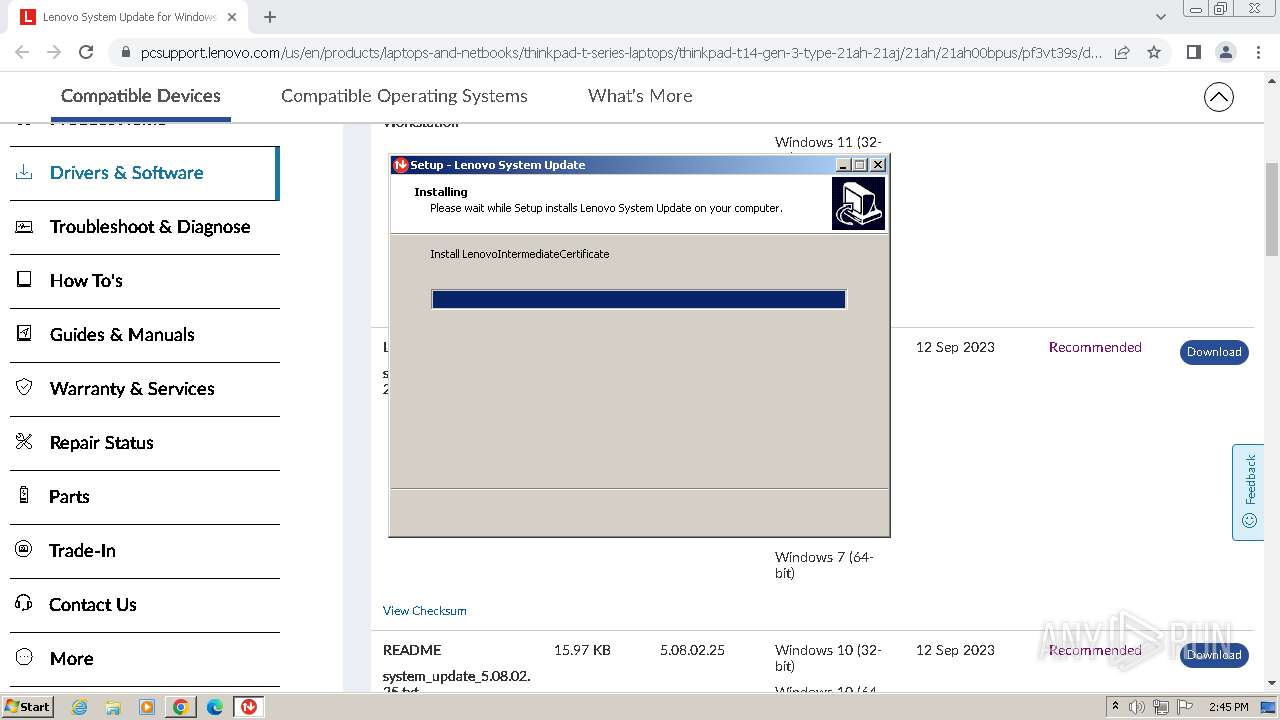Click the How To's sidebar icon

(24, 280)
